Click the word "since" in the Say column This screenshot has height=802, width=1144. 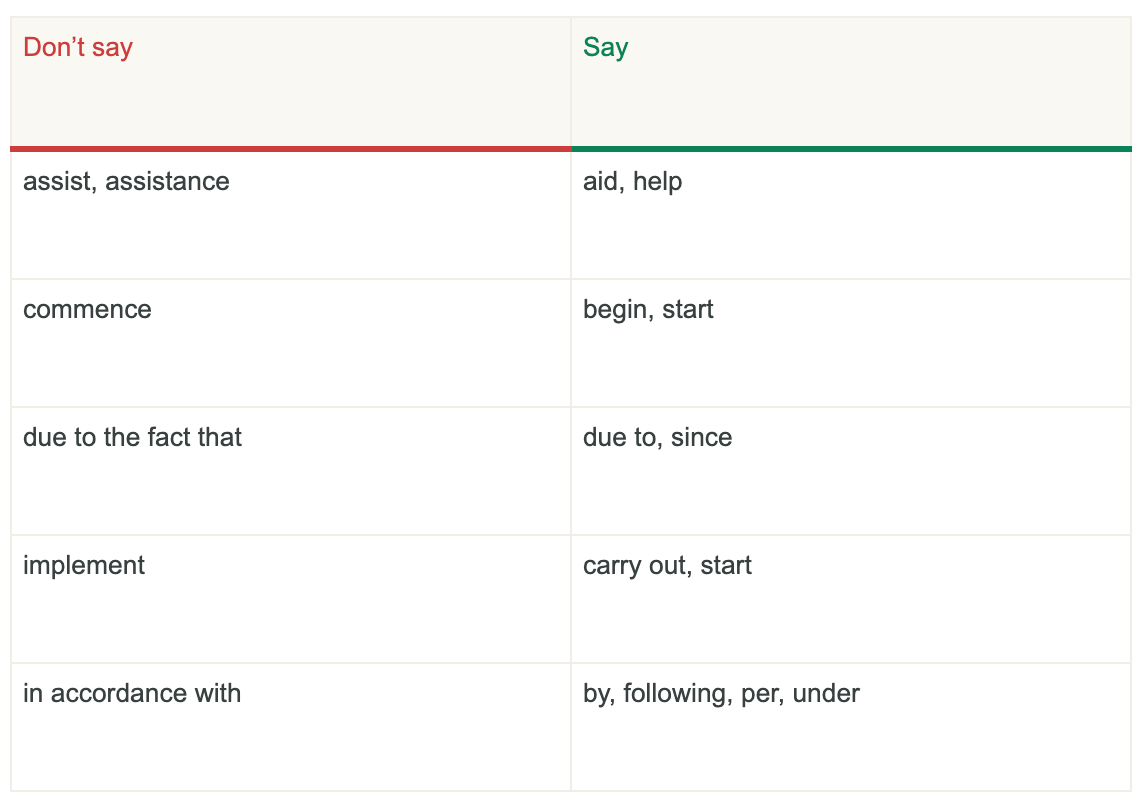(x=701, y=437)
